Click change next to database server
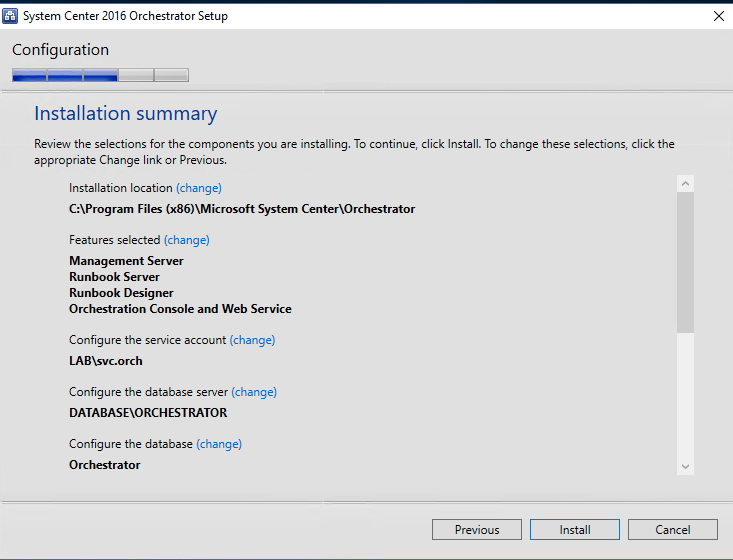 (254, 392)
